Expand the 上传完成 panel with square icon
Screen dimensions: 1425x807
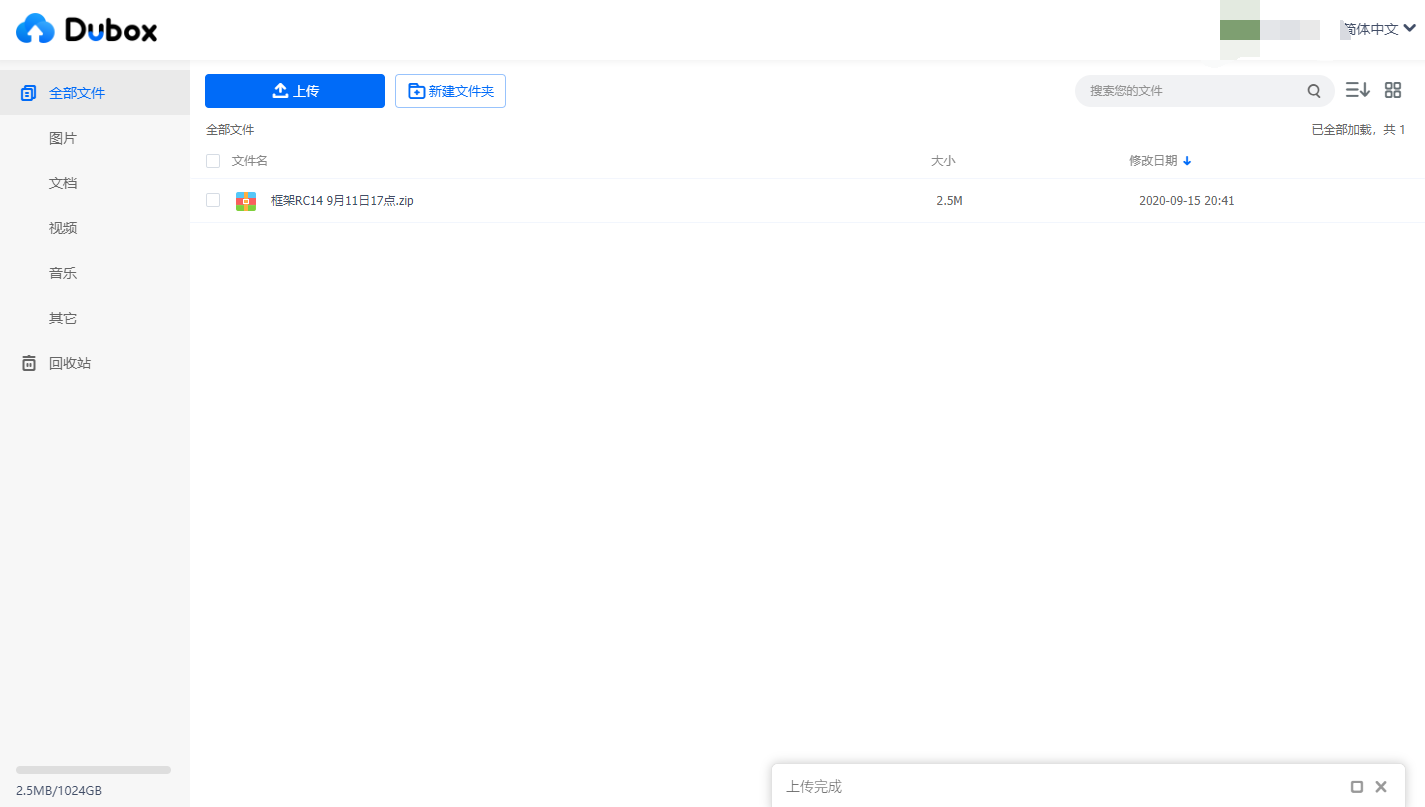[1357, 787]
